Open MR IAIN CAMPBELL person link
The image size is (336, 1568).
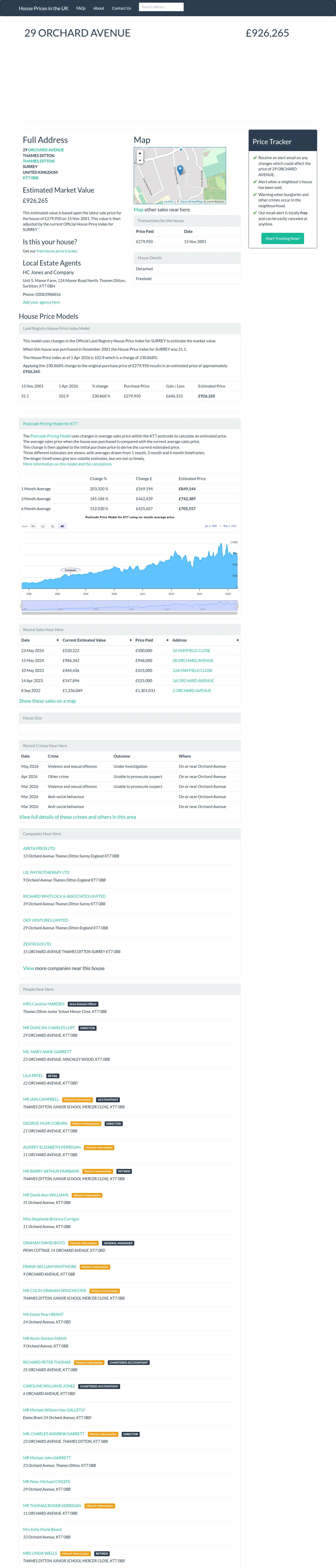click(x=41, y=1099)
